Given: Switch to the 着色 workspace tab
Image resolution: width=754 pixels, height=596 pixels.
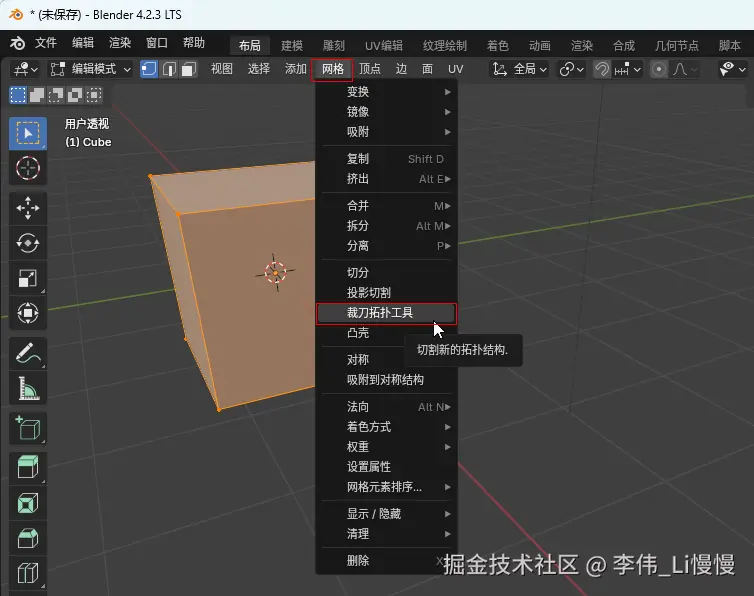Looking at the screenshot, I should [498, 46].
